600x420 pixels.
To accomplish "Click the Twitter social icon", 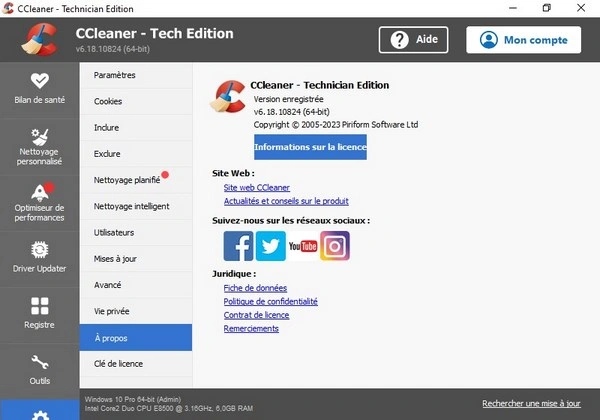I will tap(270, 246).
